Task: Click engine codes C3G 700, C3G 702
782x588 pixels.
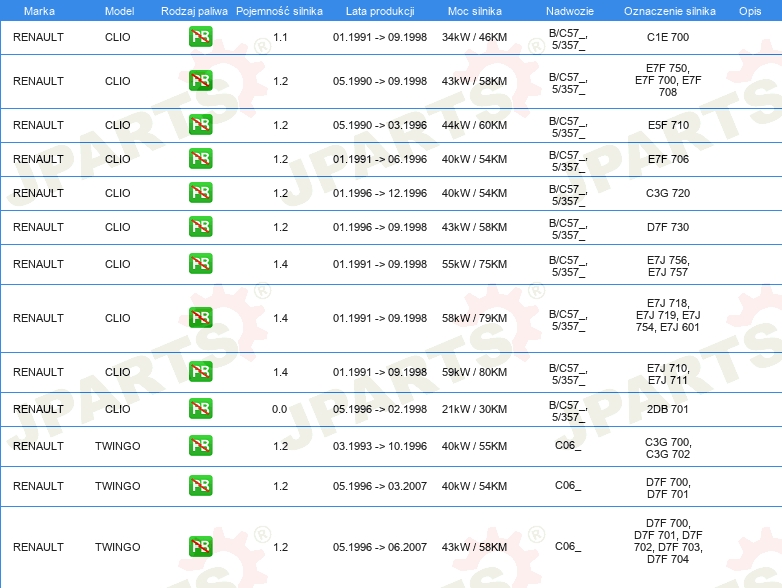Action: [x=668, y=448]
